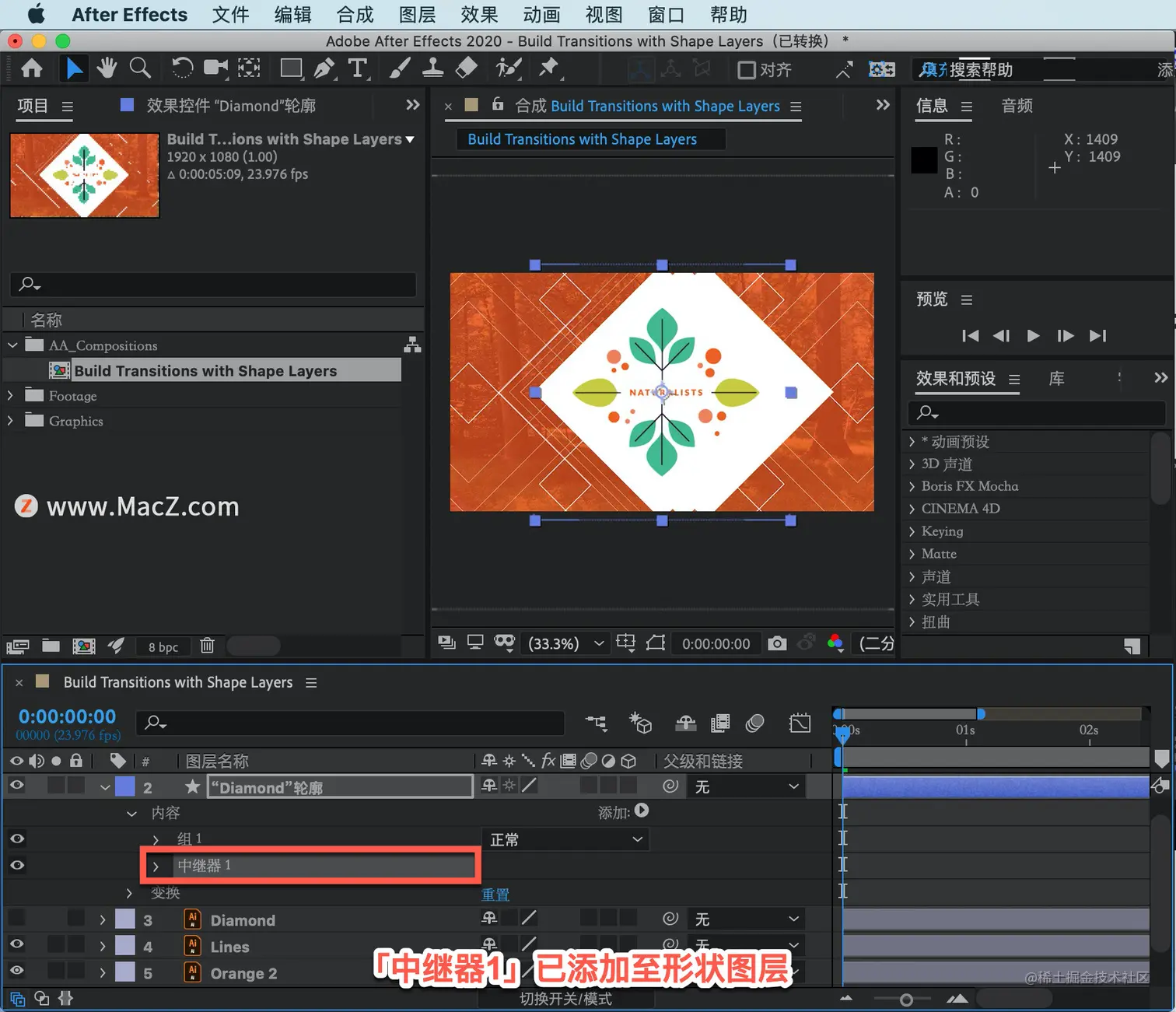The width and height of the screenshot is (1176, 1012).
Task: Toggle visibility of 中继器 1
Action: (16, 865)
